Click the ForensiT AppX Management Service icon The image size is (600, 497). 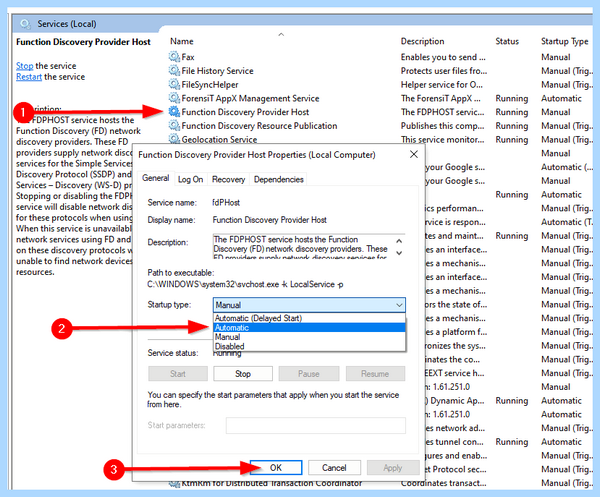click(174, 98)
